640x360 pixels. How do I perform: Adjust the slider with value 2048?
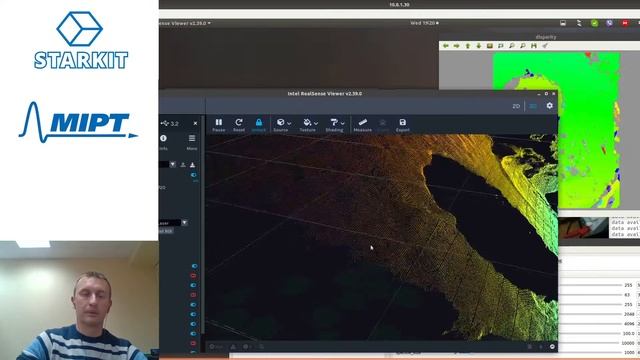(x=591, y=314)
